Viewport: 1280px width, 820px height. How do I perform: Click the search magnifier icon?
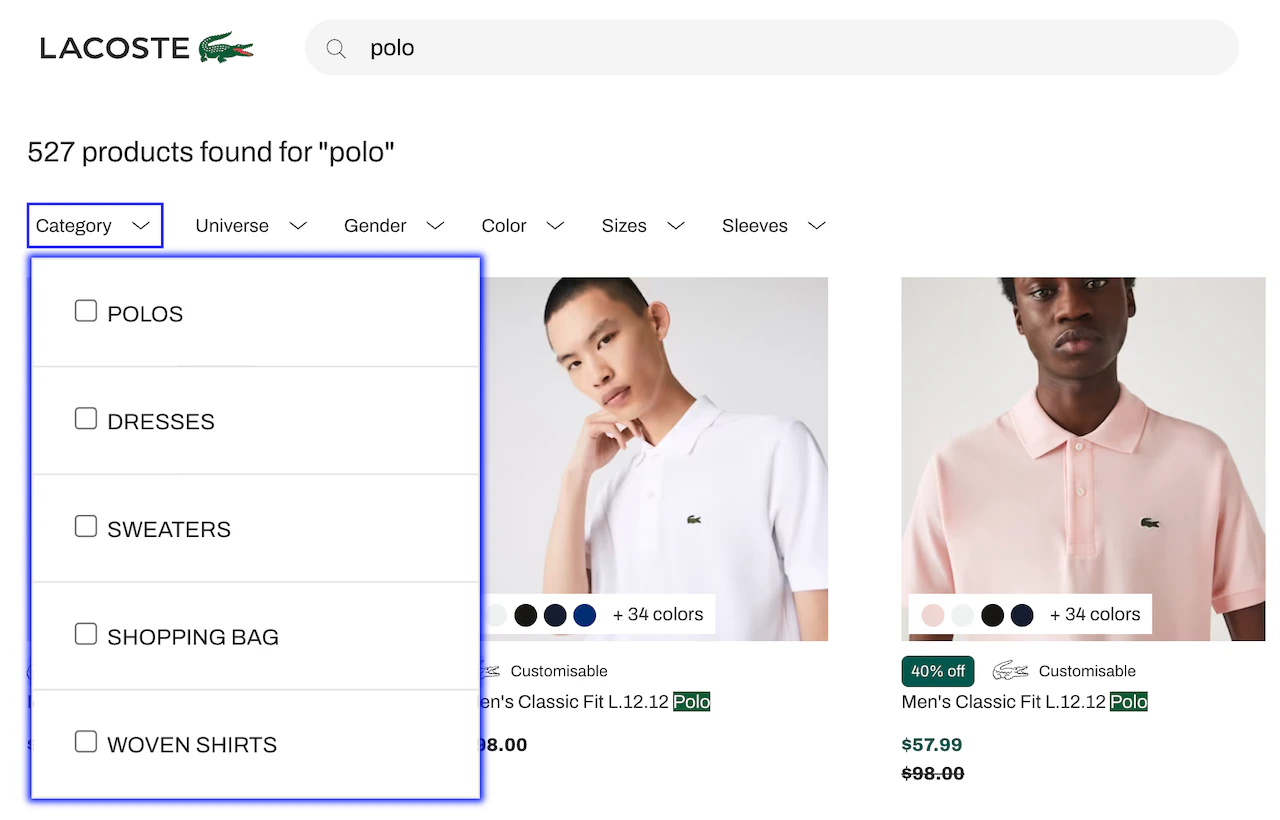[x=336, y=47]
